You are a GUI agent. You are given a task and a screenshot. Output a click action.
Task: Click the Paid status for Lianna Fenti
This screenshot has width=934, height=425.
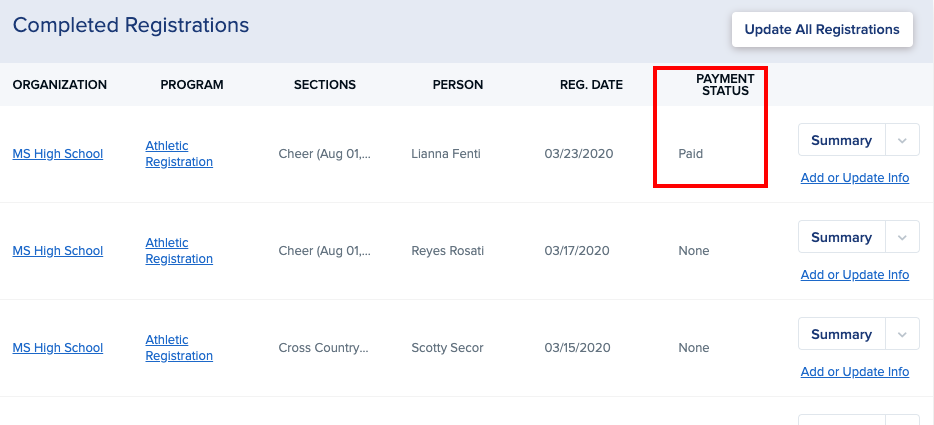pos(691,154)
